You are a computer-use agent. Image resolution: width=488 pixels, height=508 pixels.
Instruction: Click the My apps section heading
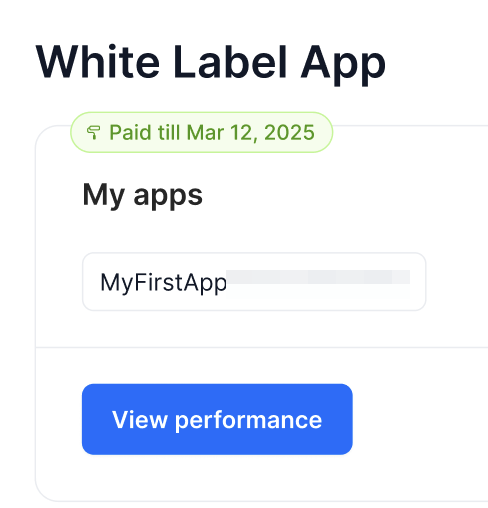pyautogui.click(x=143, y=196)
